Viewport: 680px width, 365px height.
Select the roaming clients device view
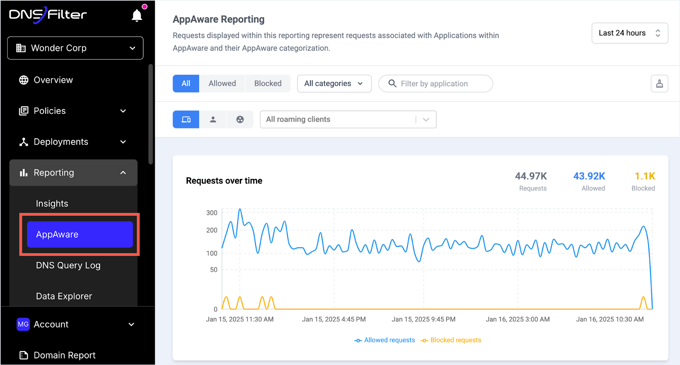[186, 119]
